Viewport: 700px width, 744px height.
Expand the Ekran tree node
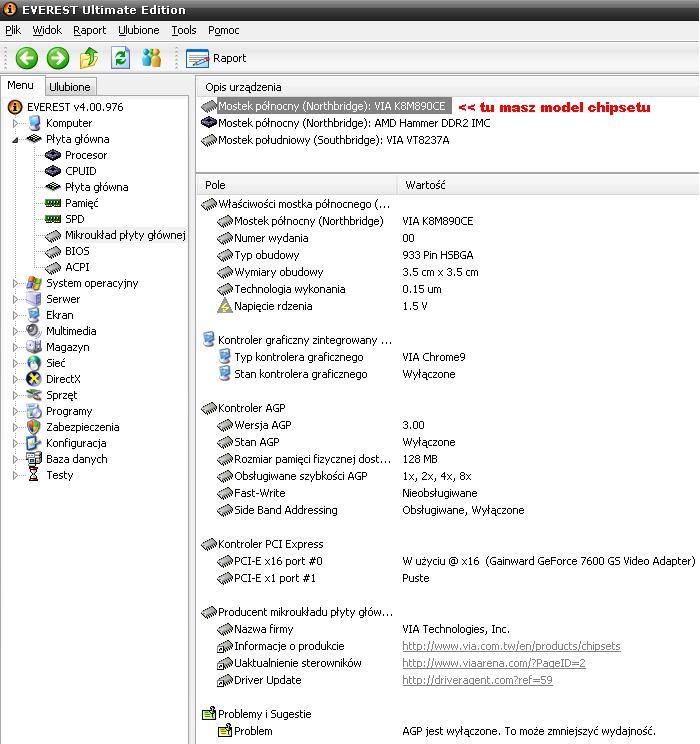pyautogui.click(x=15, y=316)
